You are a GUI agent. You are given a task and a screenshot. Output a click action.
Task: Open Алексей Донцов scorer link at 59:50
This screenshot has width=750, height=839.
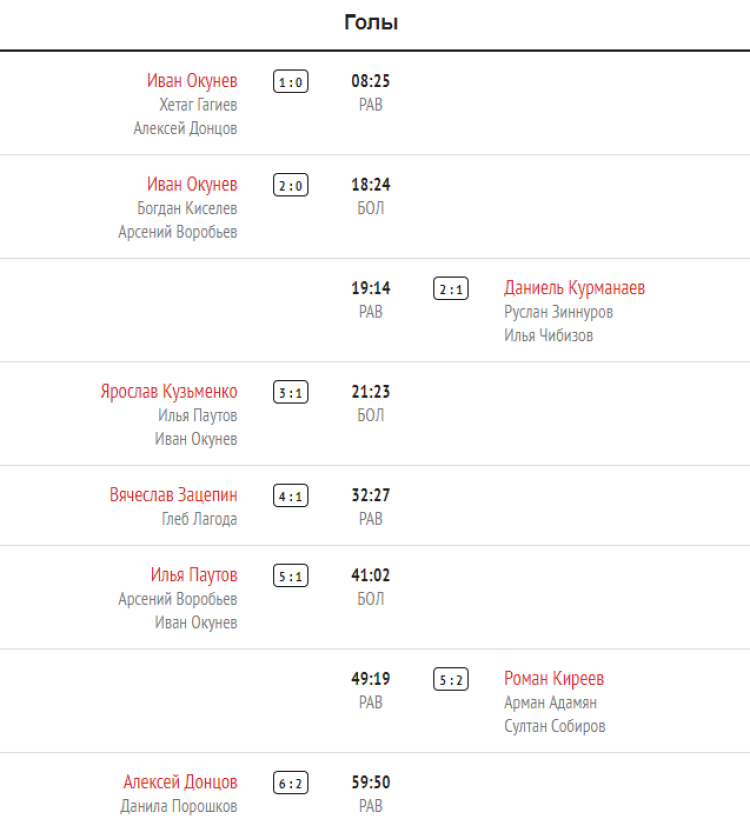click(x=181, y=782)
